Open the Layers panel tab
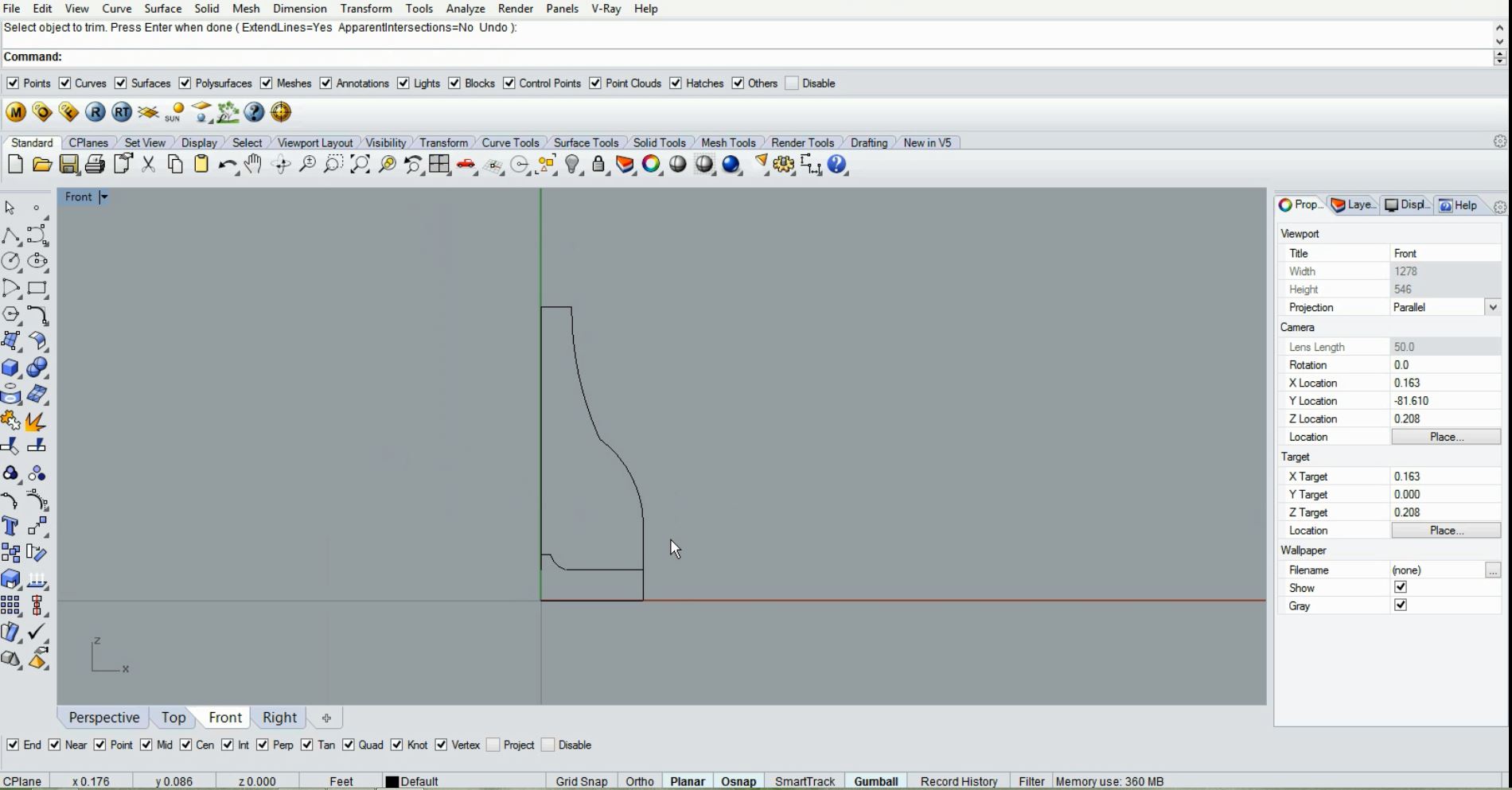This screenshot has width=1512, height=790. pos(1354,205)
